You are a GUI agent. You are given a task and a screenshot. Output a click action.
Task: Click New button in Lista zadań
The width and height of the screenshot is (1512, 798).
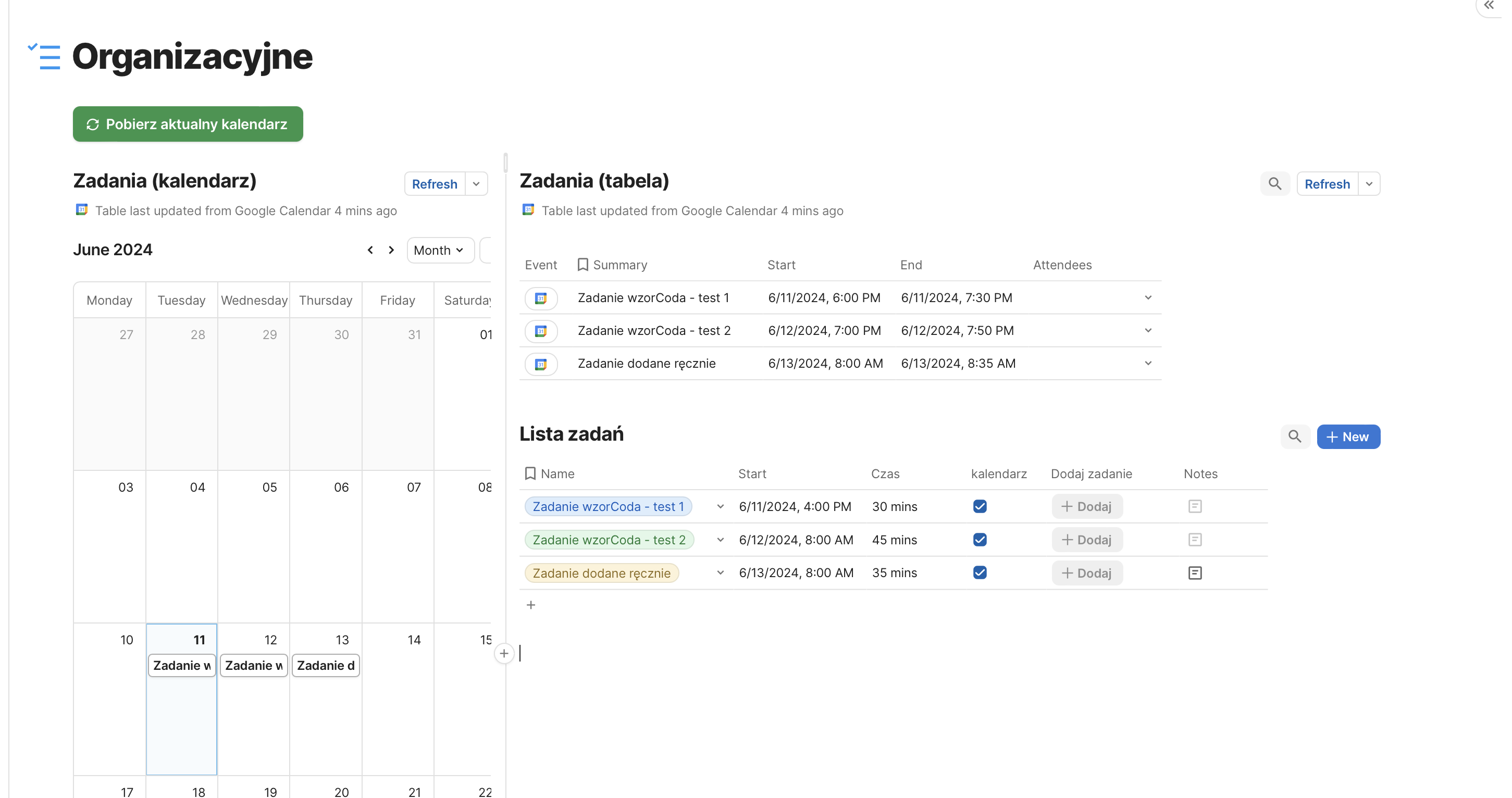point(1348,437)
